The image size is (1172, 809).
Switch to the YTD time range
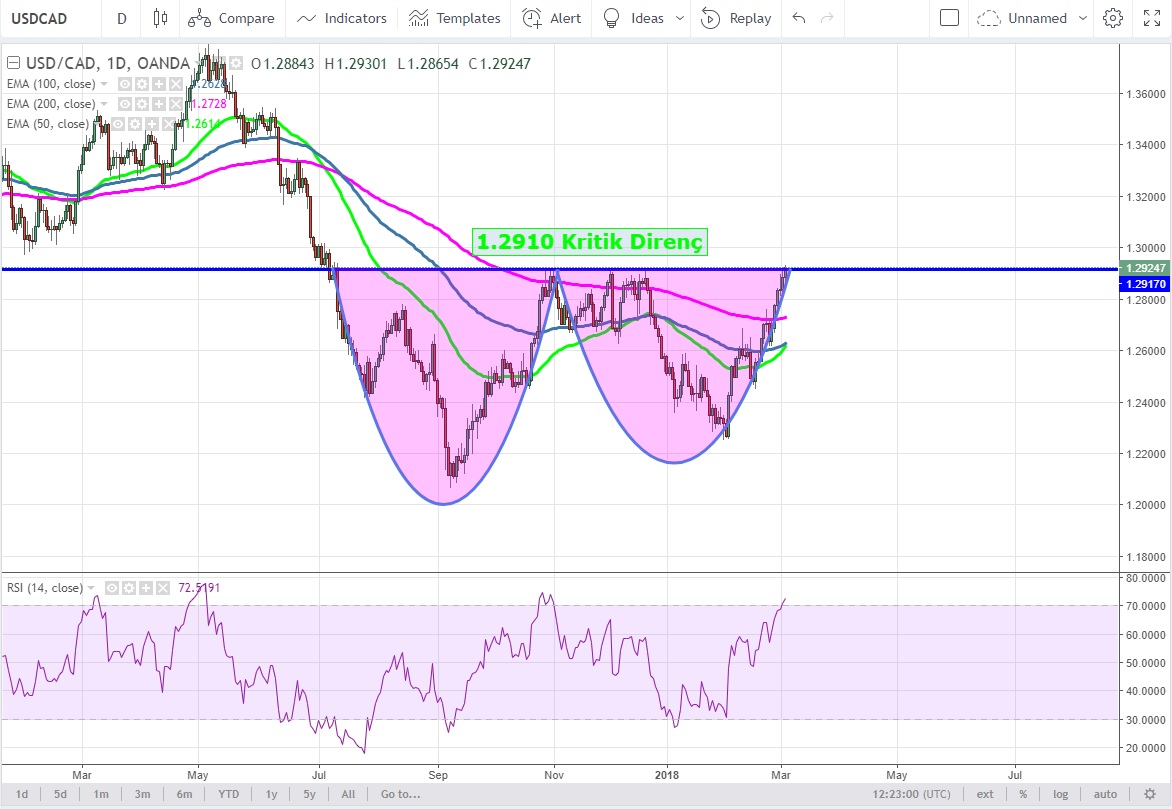click(227, 794)
